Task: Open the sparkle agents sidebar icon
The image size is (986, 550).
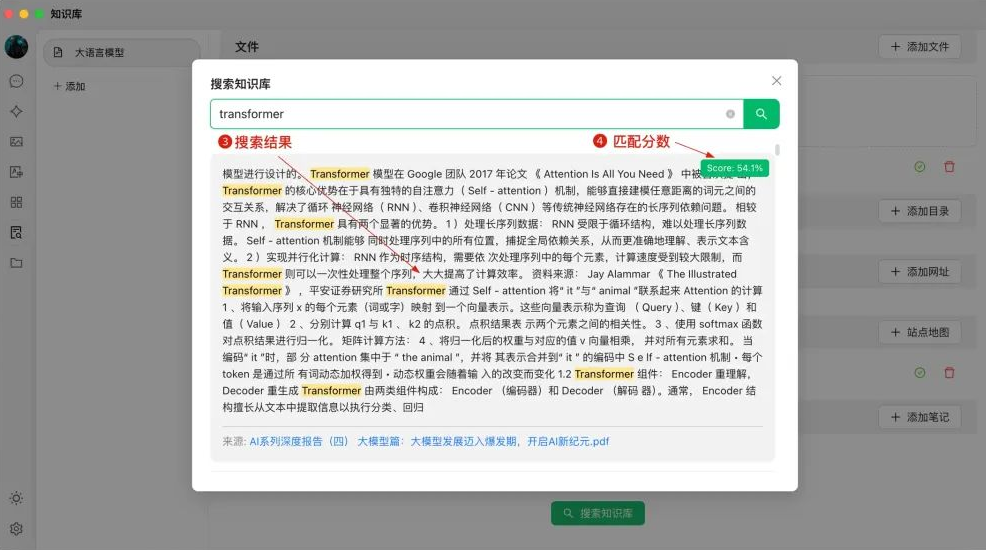Action: [16, 111]
